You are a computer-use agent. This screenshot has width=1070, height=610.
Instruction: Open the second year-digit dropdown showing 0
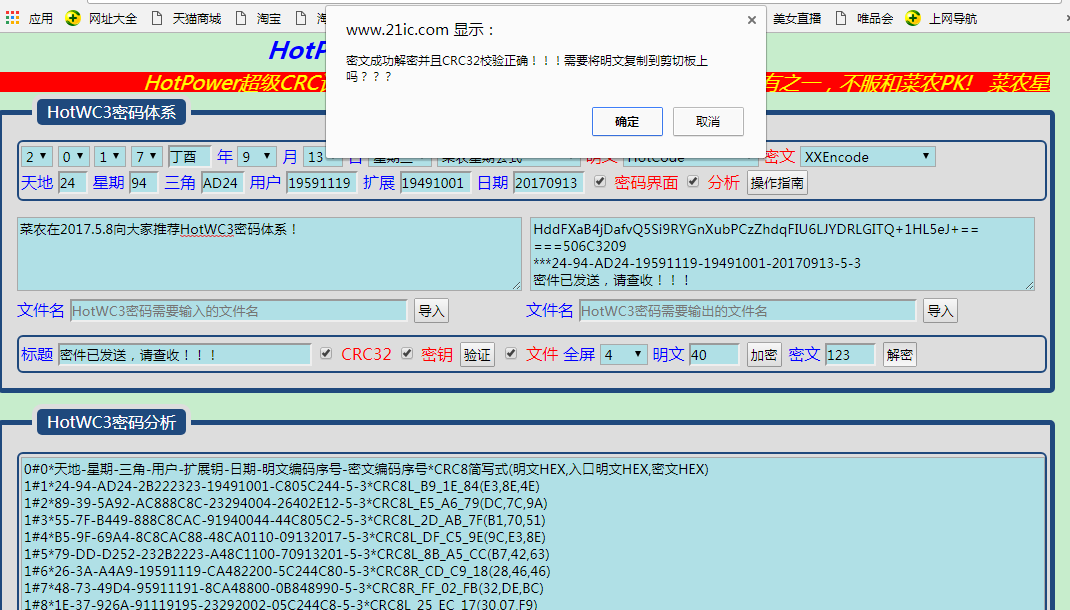(x=73, y=157)
